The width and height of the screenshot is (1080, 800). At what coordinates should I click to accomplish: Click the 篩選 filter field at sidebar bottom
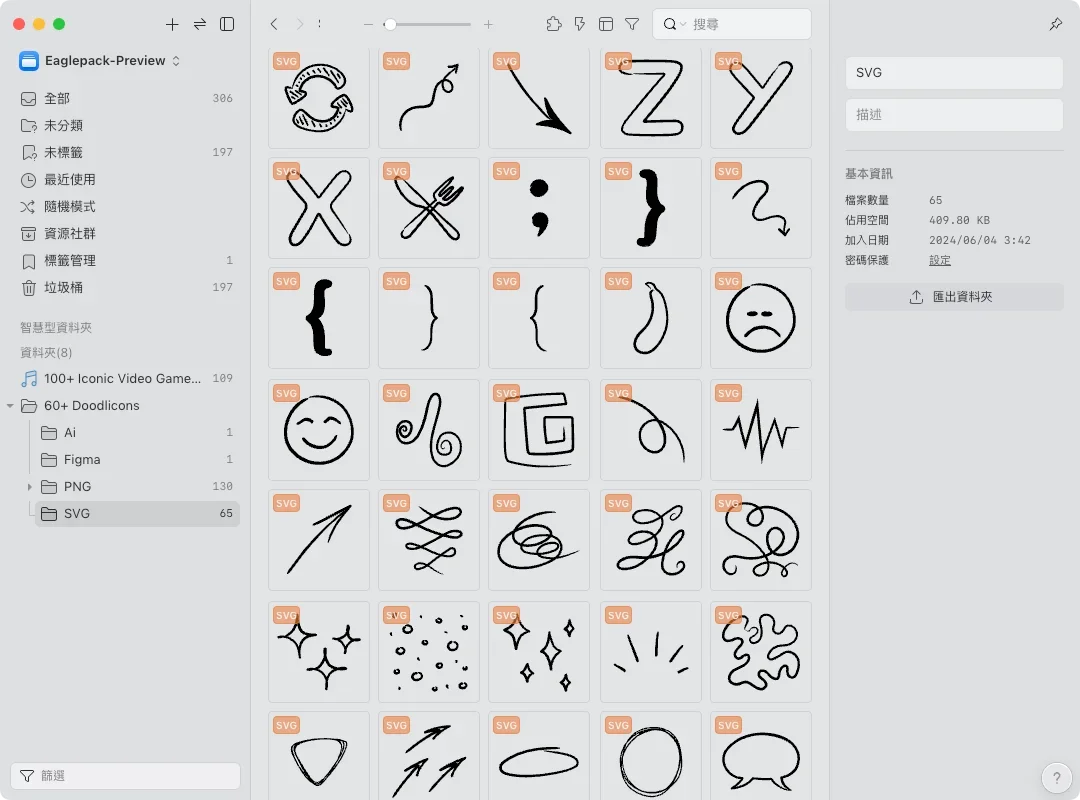125,776
